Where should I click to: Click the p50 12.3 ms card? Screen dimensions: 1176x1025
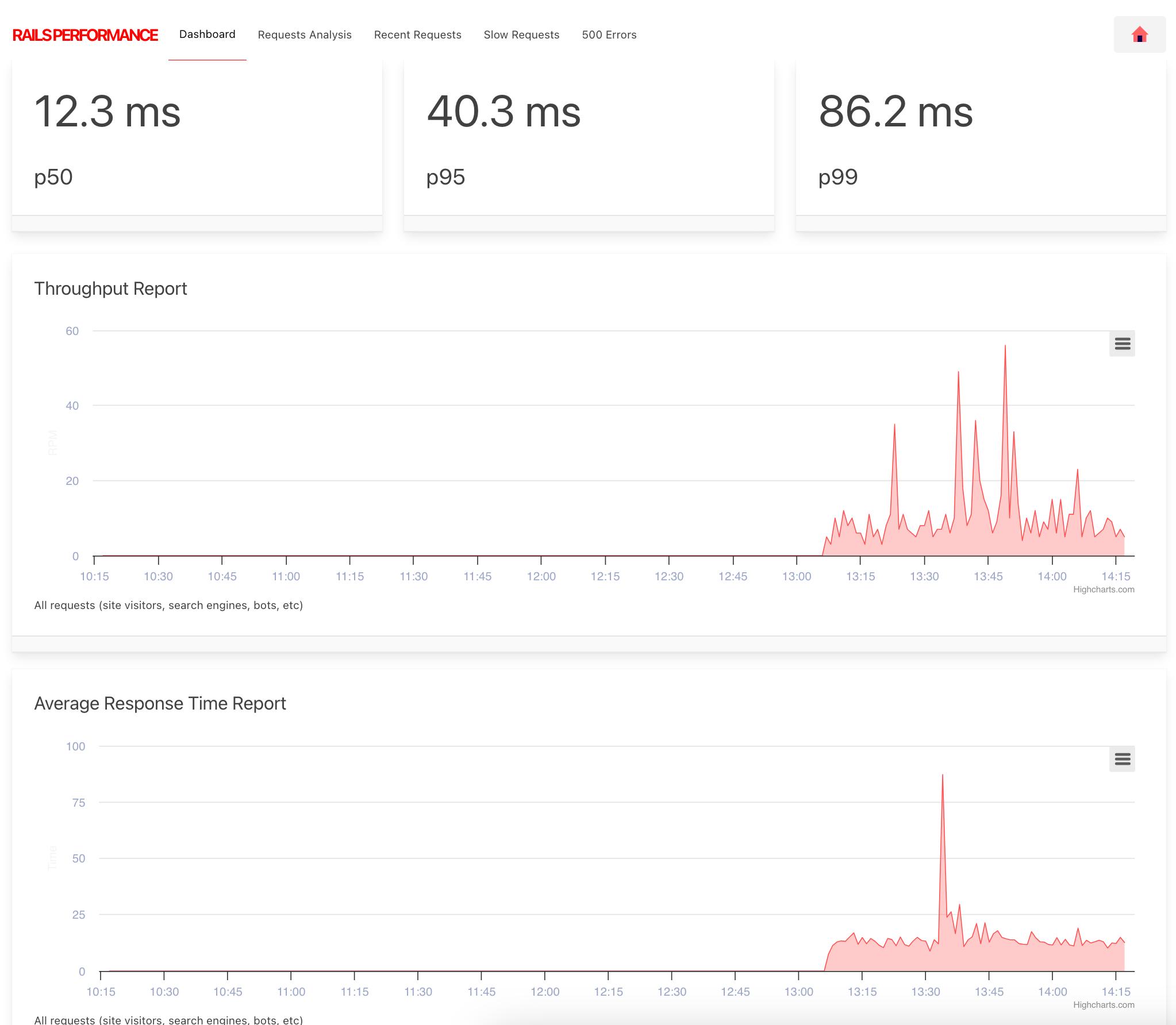pos(197,138)
